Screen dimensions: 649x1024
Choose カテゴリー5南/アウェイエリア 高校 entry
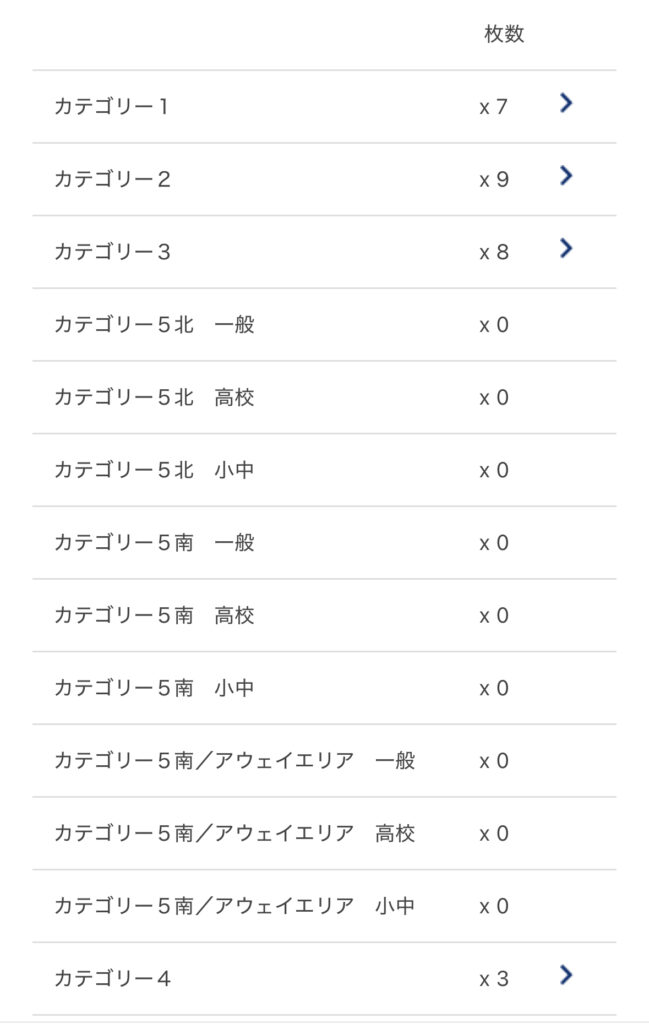point(234,833)
